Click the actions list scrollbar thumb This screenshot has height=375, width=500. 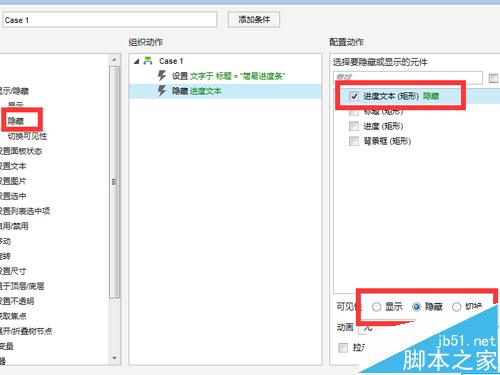coord(114,182)
